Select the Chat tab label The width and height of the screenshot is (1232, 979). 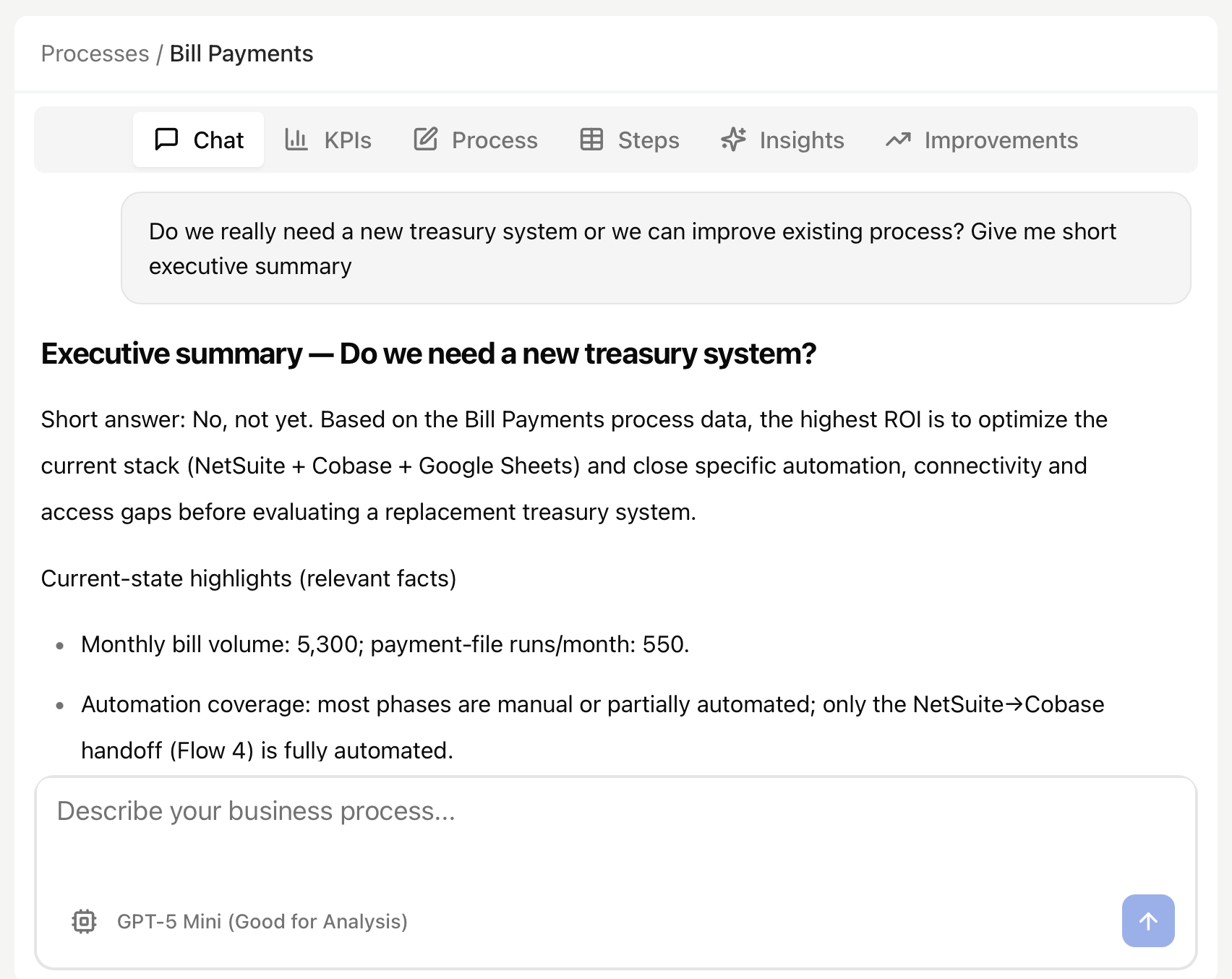[x=218, y=140]
